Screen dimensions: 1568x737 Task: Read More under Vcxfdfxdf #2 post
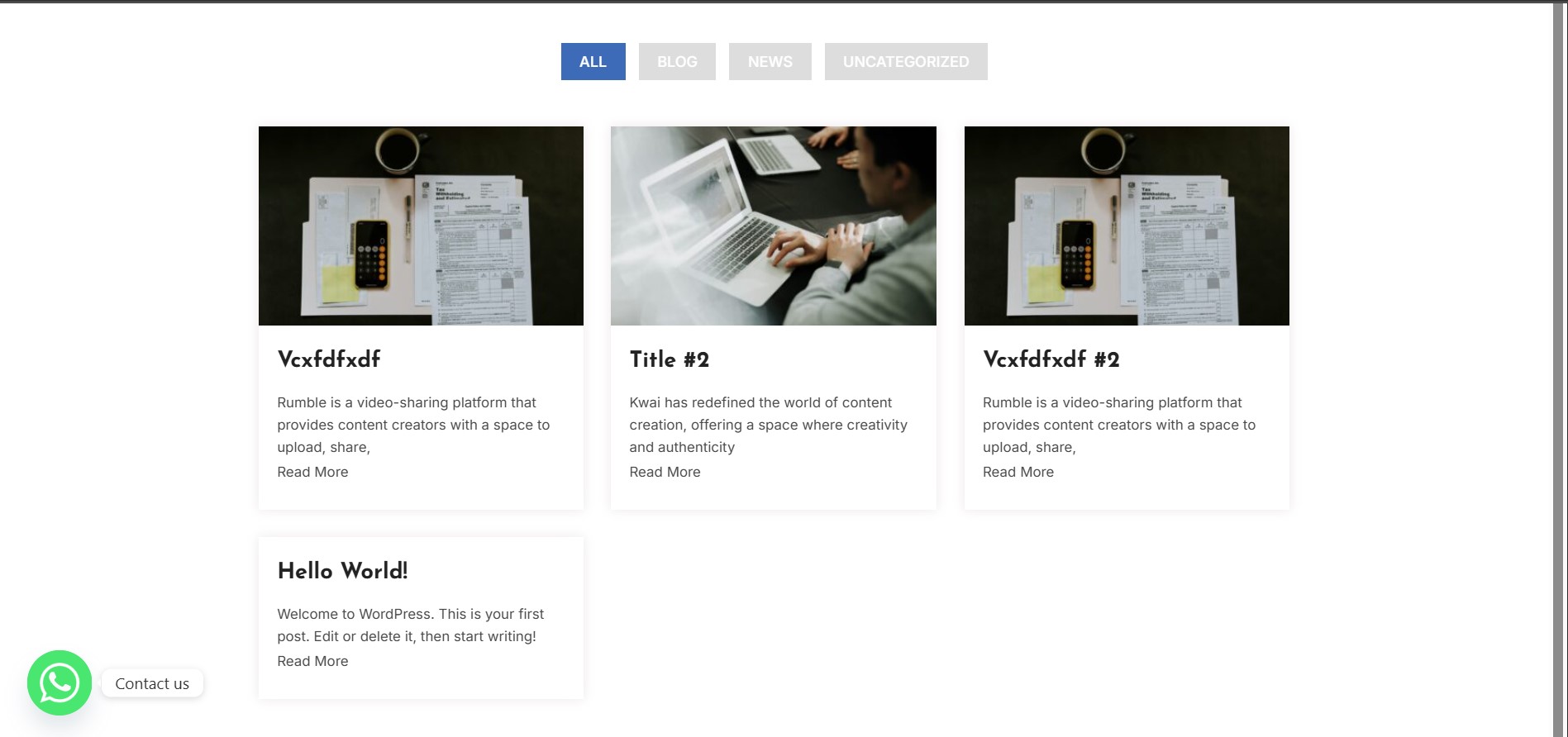click(1018, 472)
